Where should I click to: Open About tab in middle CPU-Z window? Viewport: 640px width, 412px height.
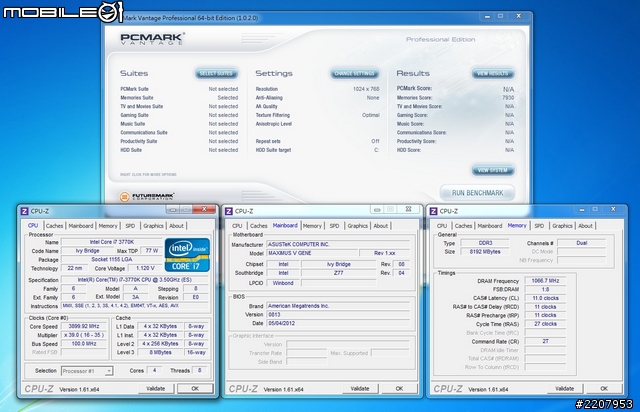pos(381,226)
